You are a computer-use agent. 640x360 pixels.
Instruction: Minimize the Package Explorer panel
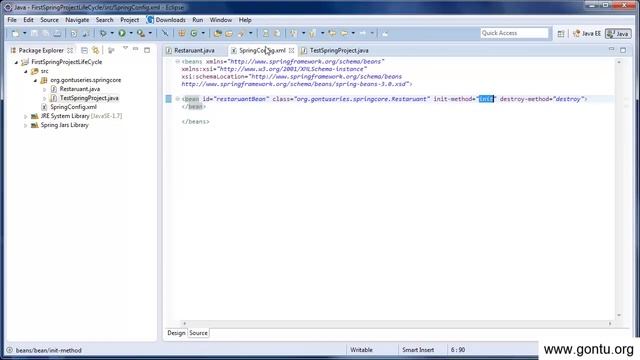pyautogui.click(x=136, y=49)
